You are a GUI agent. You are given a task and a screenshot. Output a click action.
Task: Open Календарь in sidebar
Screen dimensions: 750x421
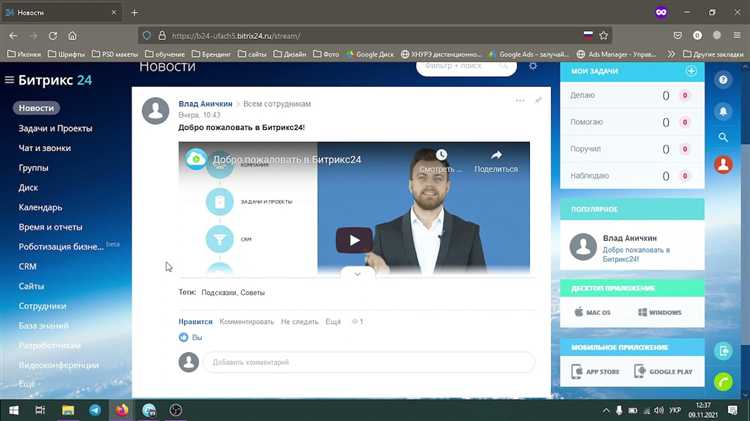40,207
